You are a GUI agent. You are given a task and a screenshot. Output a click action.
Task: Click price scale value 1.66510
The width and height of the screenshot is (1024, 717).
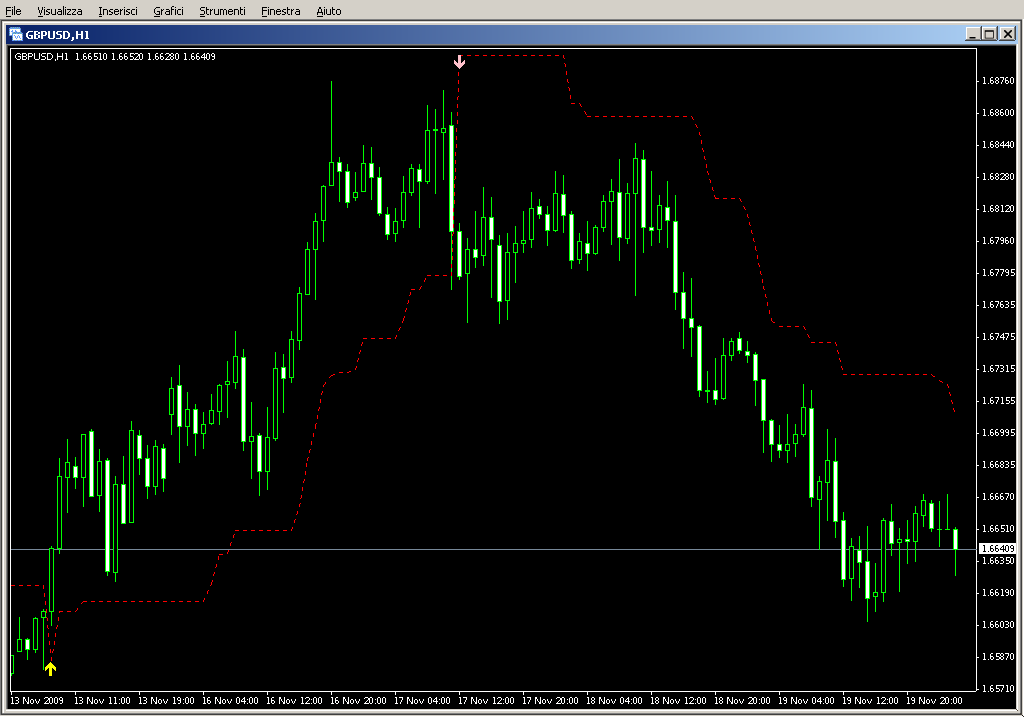pos(999,528)
